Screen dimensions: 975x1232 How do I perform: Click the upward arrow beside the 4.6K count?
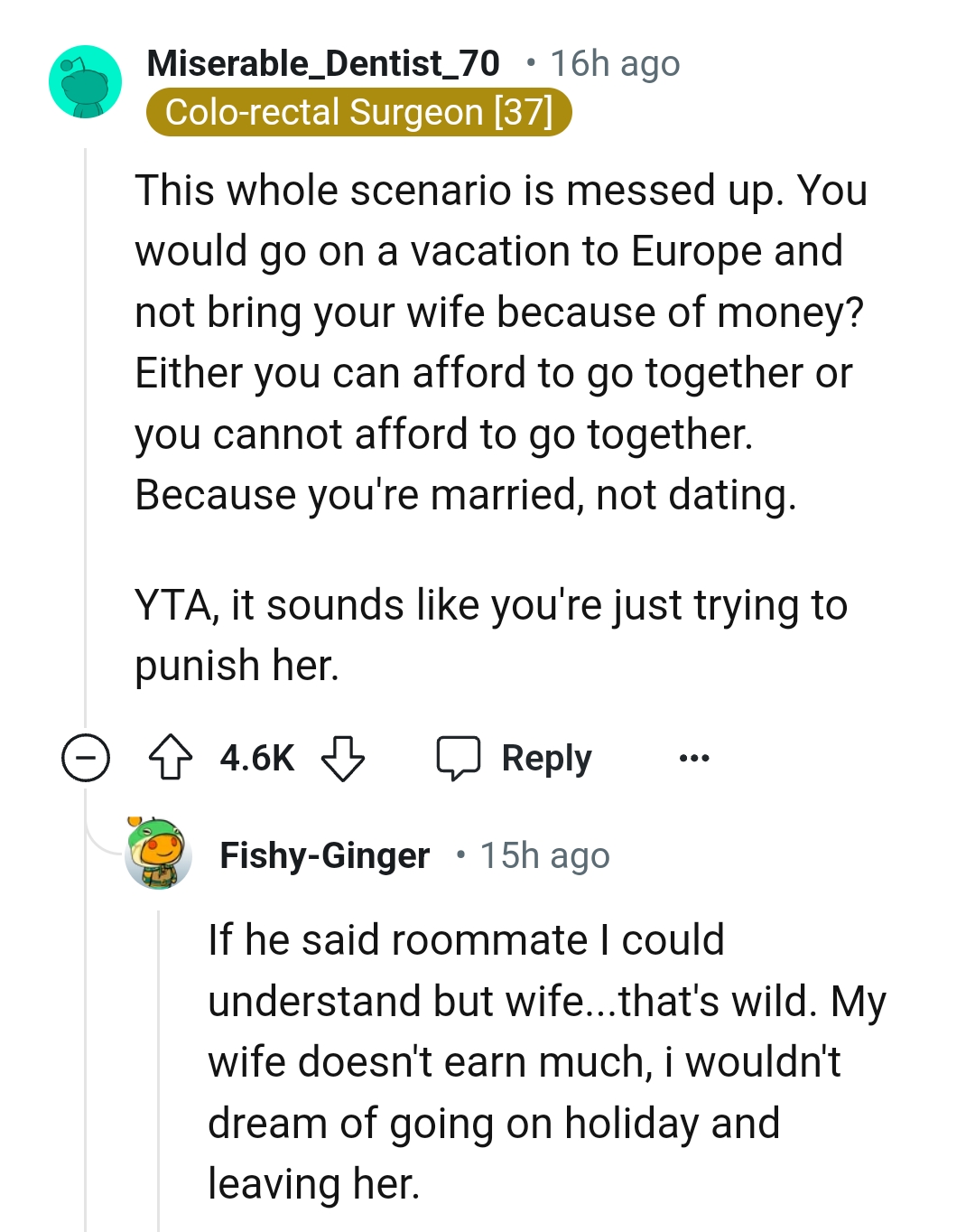tap(172, 758)
